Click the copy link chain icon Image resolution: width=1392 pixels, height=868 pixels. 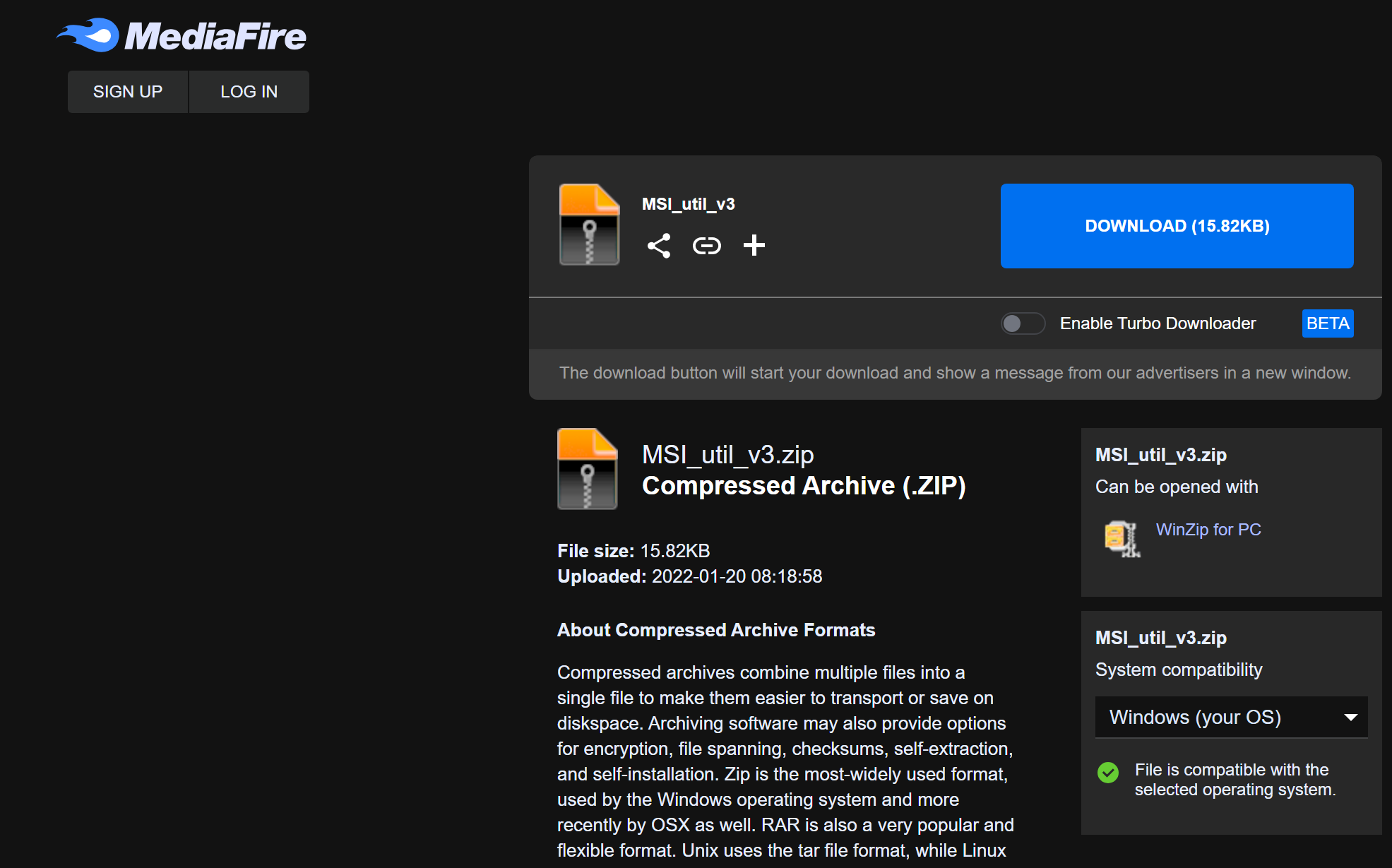pyautogui.click(x=706, y=246)
